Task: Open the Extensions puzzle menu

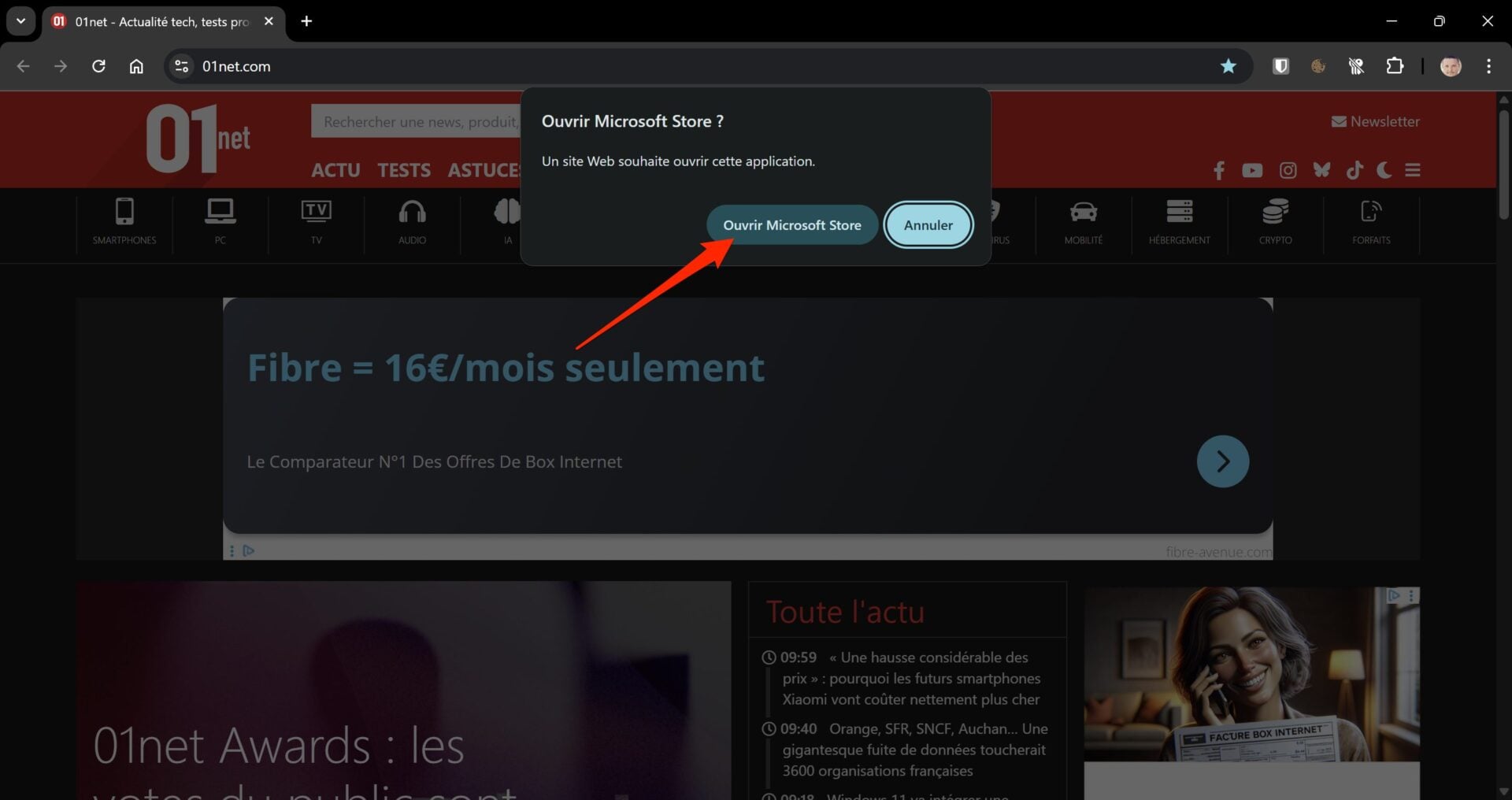Action: (x=1395, y=66)
